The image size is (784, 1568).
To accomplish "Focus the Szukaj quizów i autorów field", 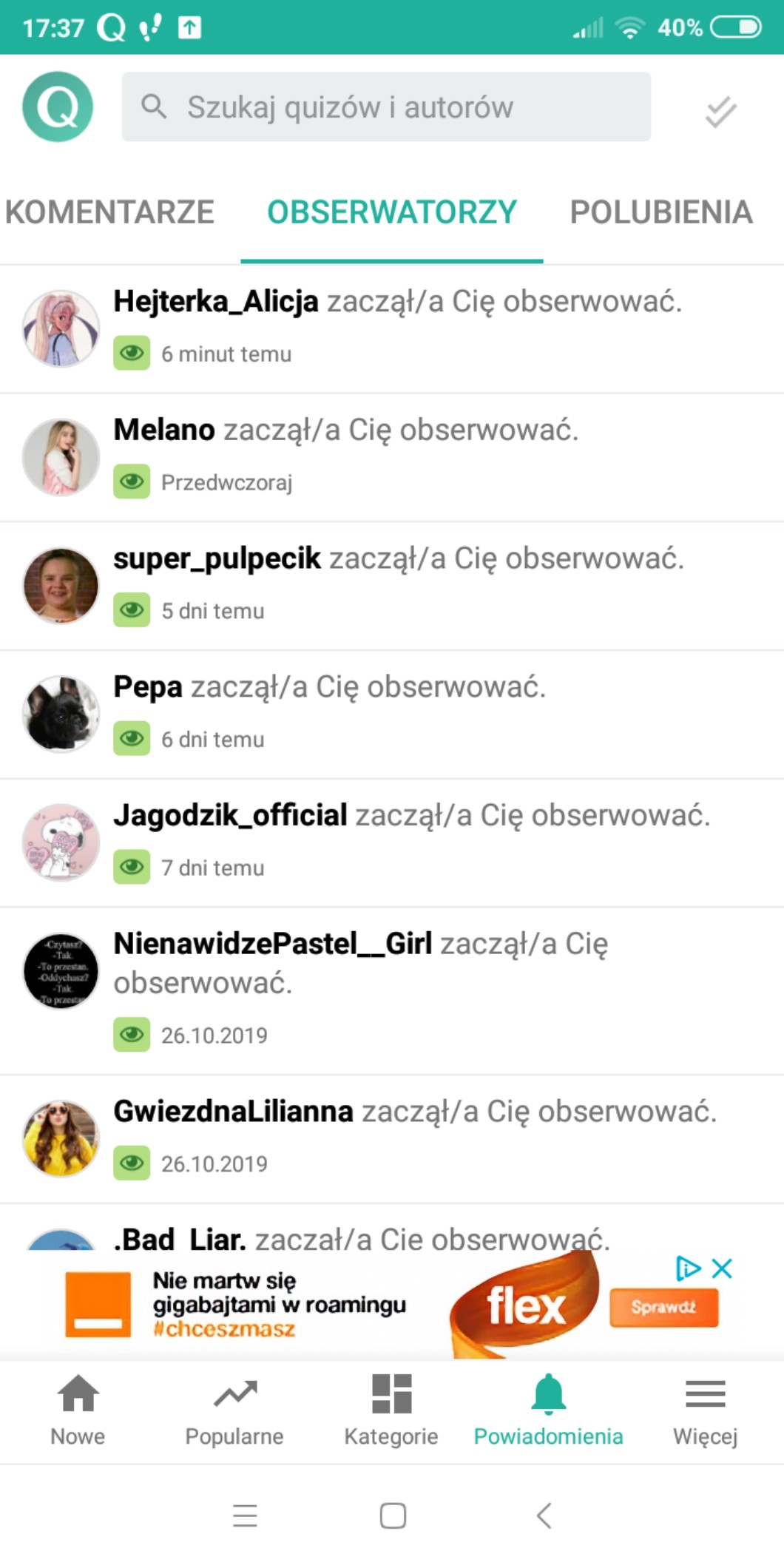I will [386, 107].
